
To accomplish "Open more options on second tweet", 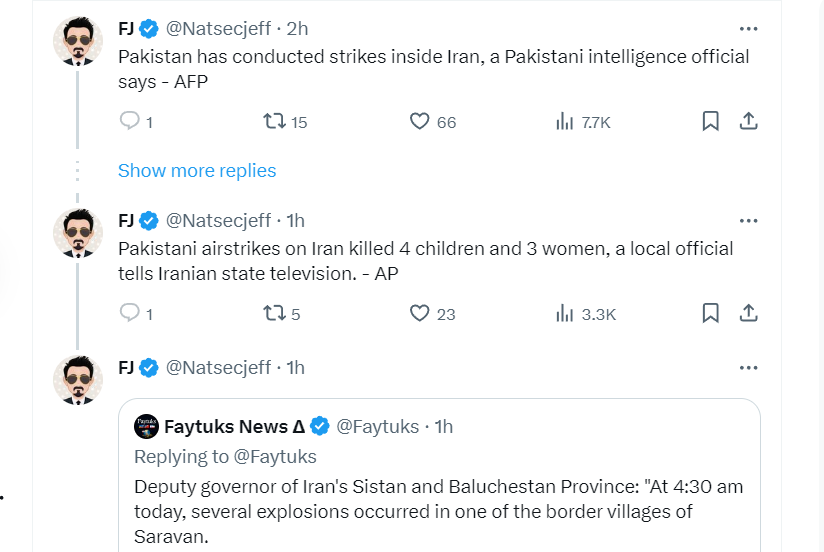I will click(748, 220).
